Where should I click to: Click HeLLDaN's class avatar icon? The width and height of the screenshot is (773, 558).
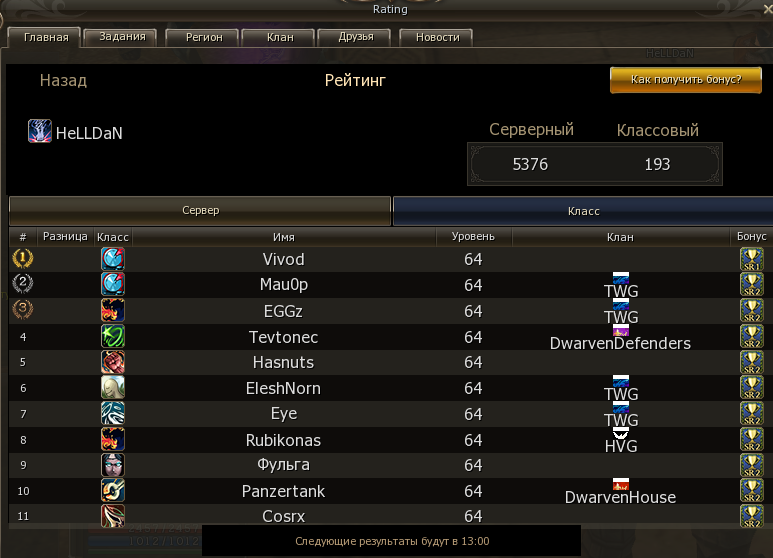(39, 131)
